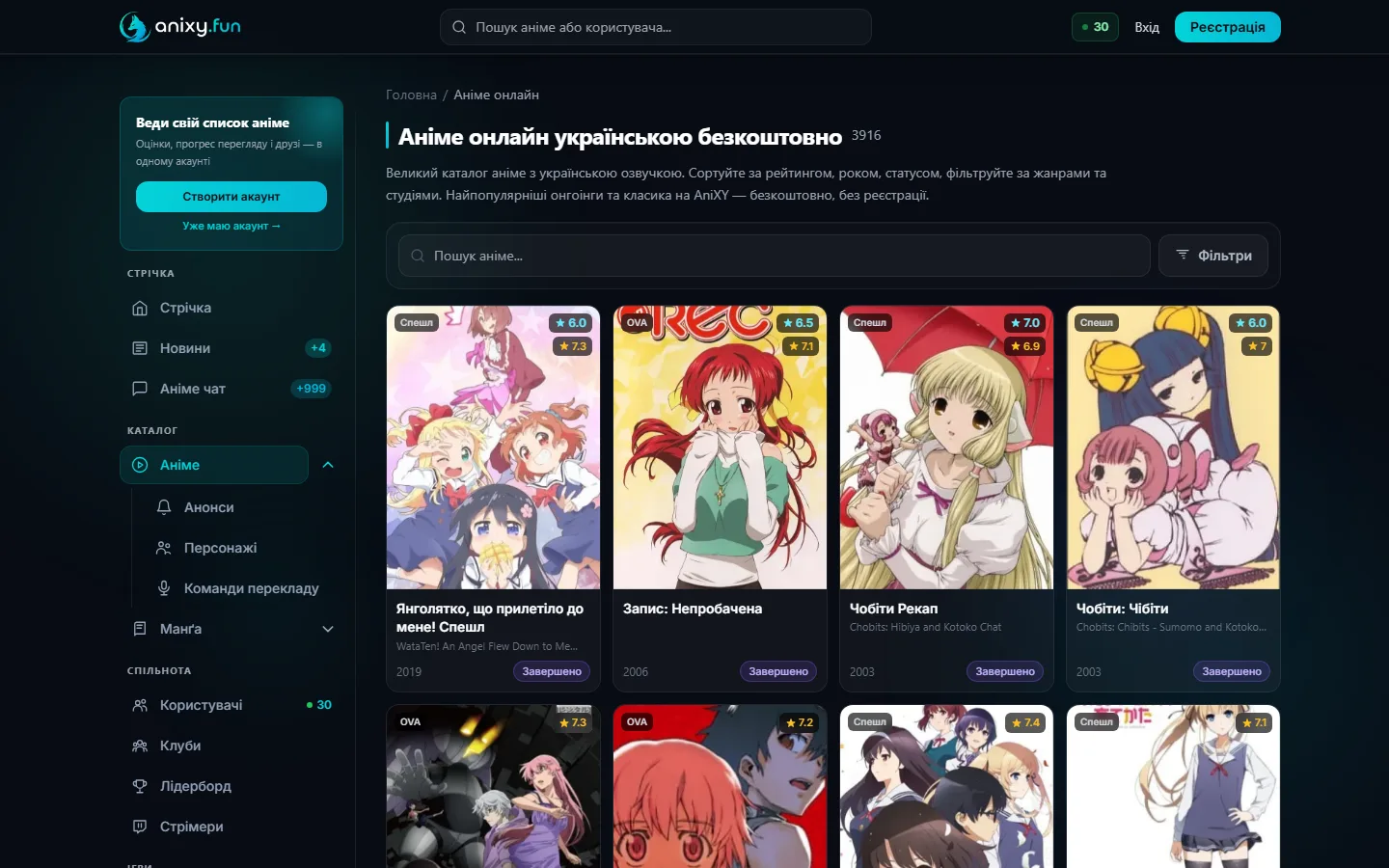Expand the Манґа submenu chevron
This screenshot has height=868, width=1389.
(x=328, y=629)
